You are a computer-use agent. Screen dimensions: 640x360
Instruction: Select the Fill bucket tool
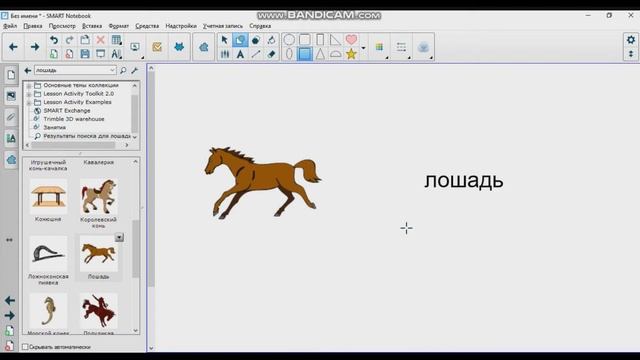(x=271, y=40)
